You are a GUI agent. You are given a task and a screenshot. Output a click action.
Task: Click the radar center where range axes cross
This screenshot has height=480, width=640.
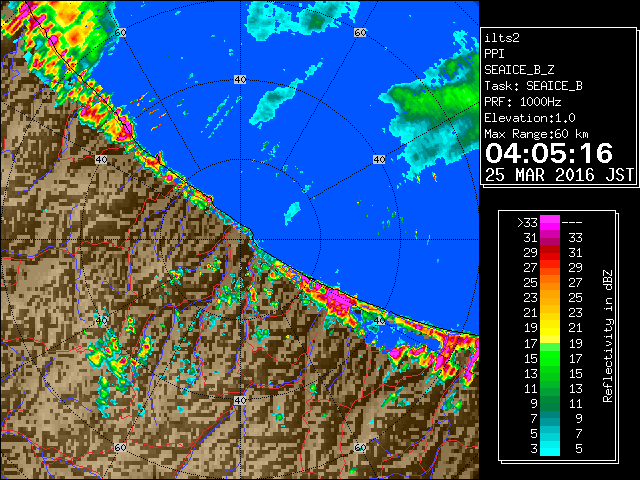pyautogui.click(x=240, y=240)
